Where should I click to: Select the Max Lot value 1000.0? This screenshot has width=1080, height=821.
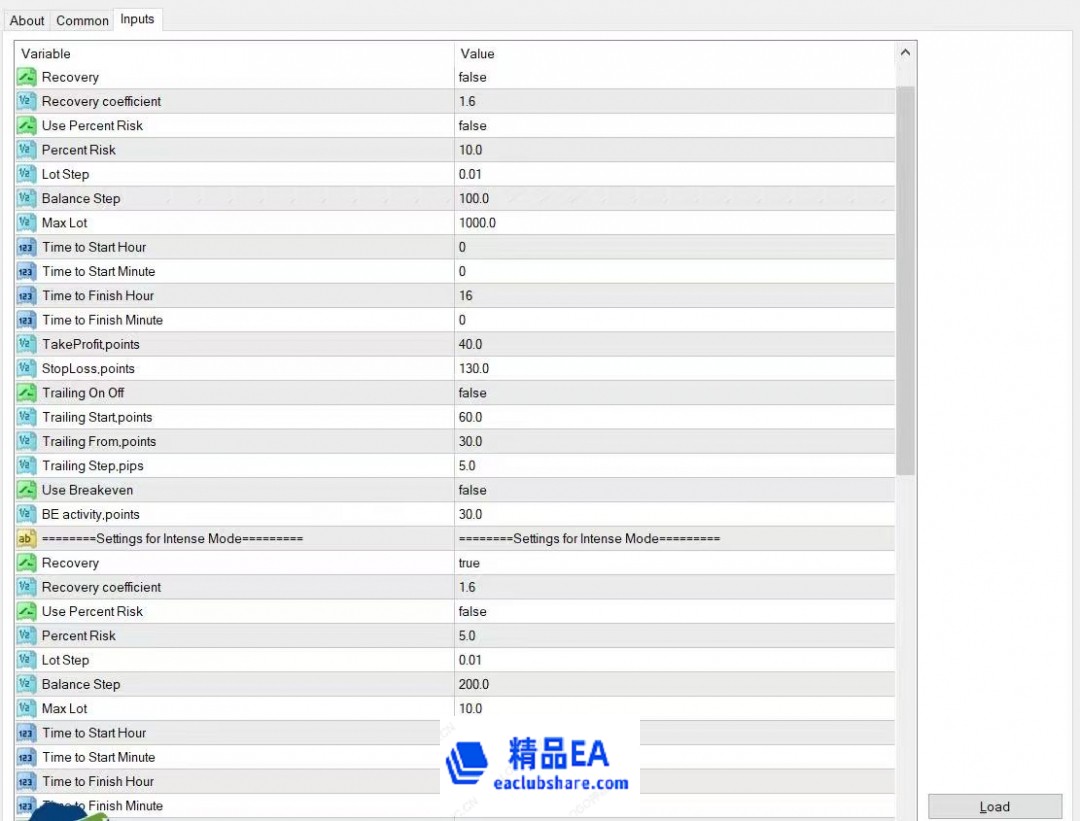pos(478,223)
